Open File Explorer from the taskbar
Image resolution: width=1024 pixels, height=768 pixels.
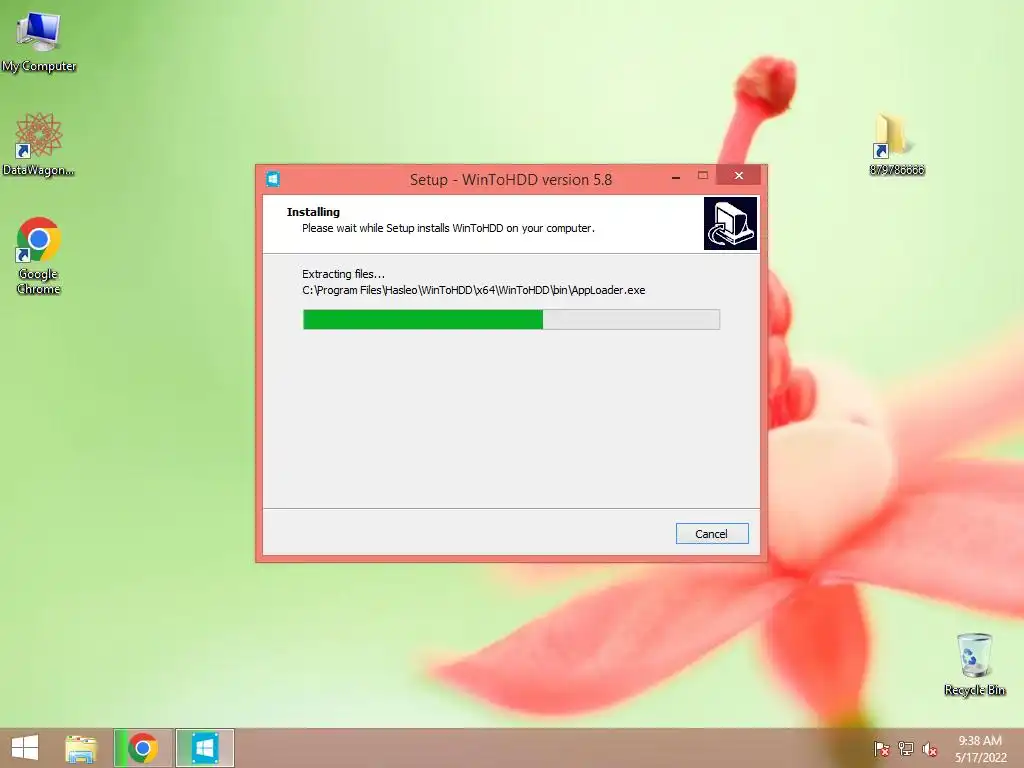(x=81, y=748)
